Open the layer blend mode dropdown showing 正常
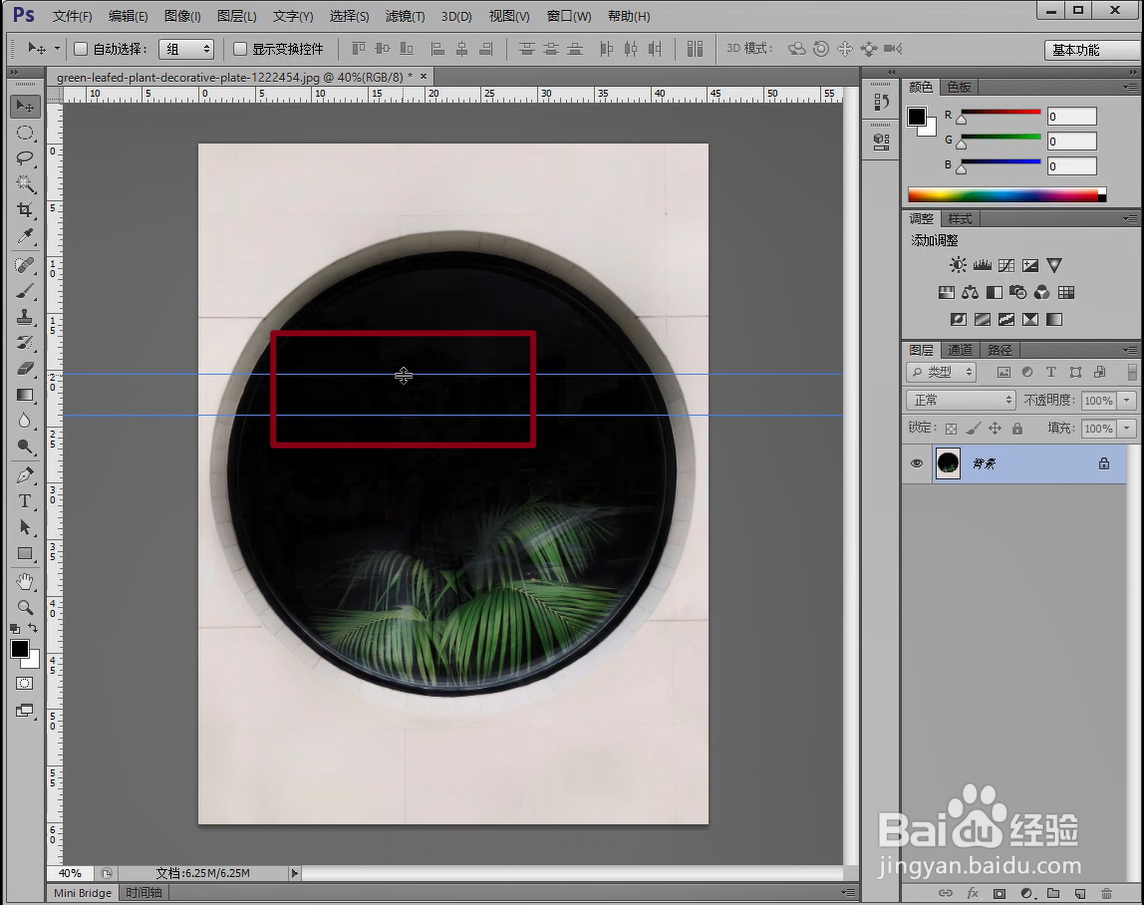Image resolution: width=1144 pixels, height=905 pixels. (960, 399)
